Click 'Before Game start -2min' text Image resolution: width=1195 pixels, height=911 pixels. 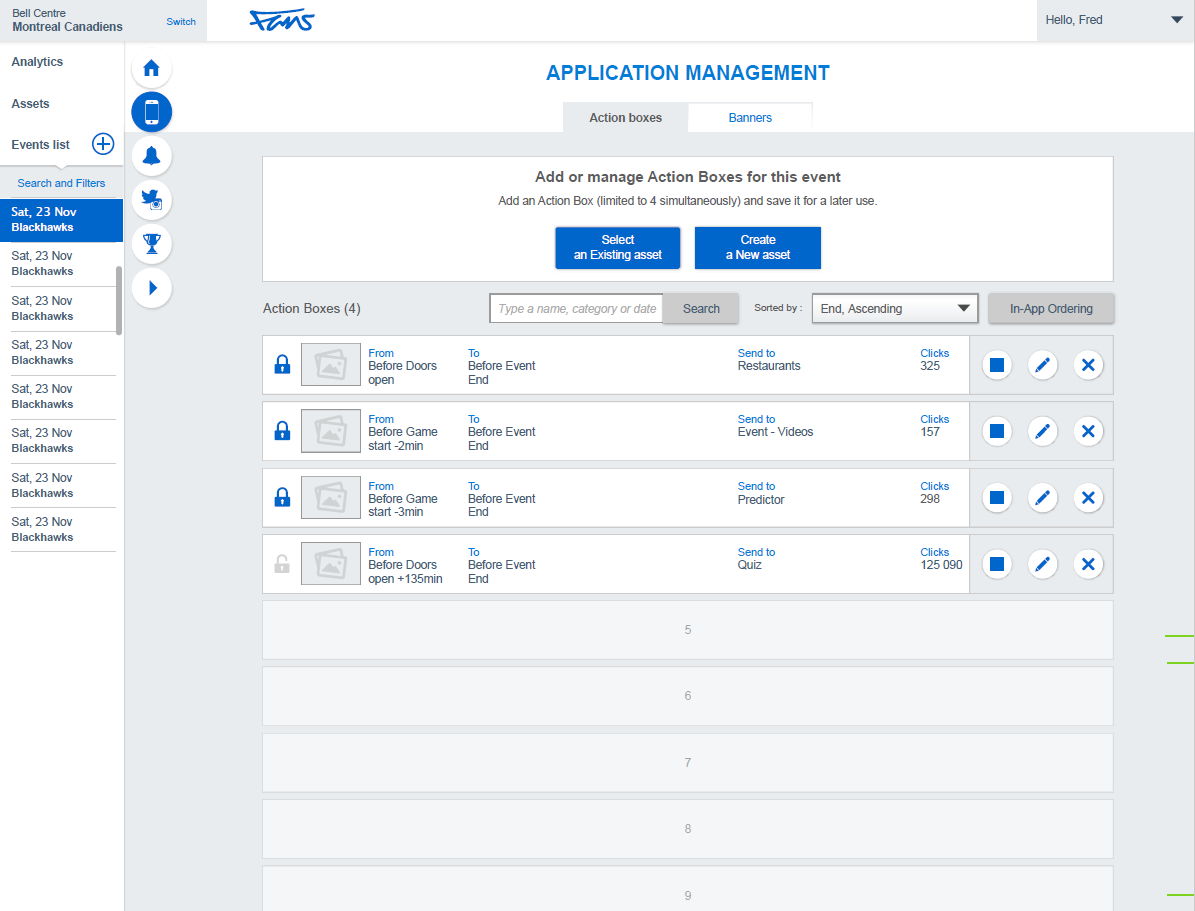point(403,438)
